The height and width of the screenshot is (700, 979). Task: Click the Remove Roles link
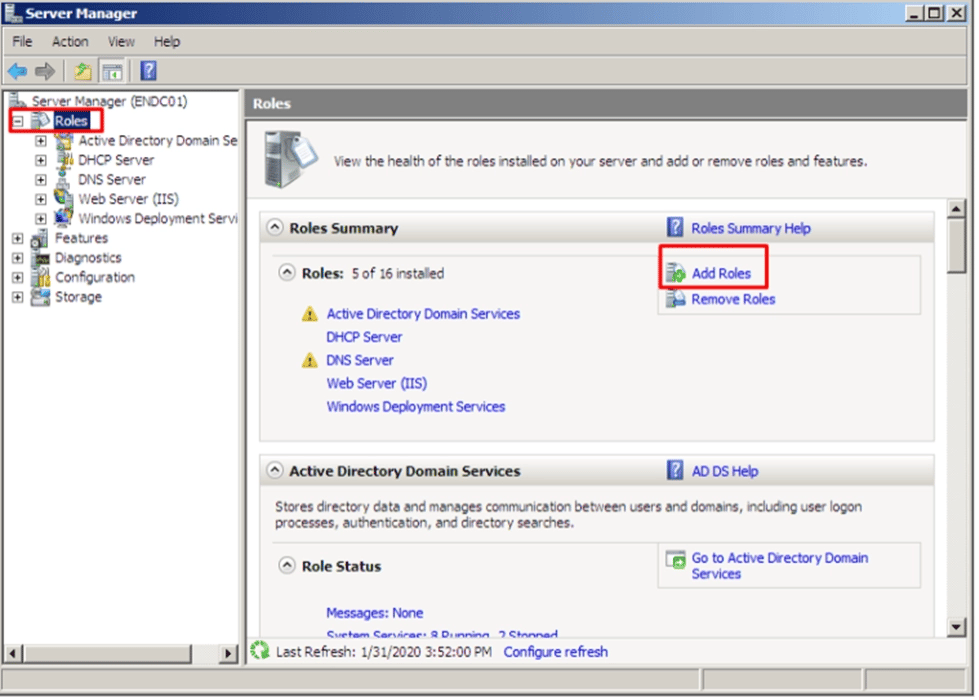tap(733, 299)
